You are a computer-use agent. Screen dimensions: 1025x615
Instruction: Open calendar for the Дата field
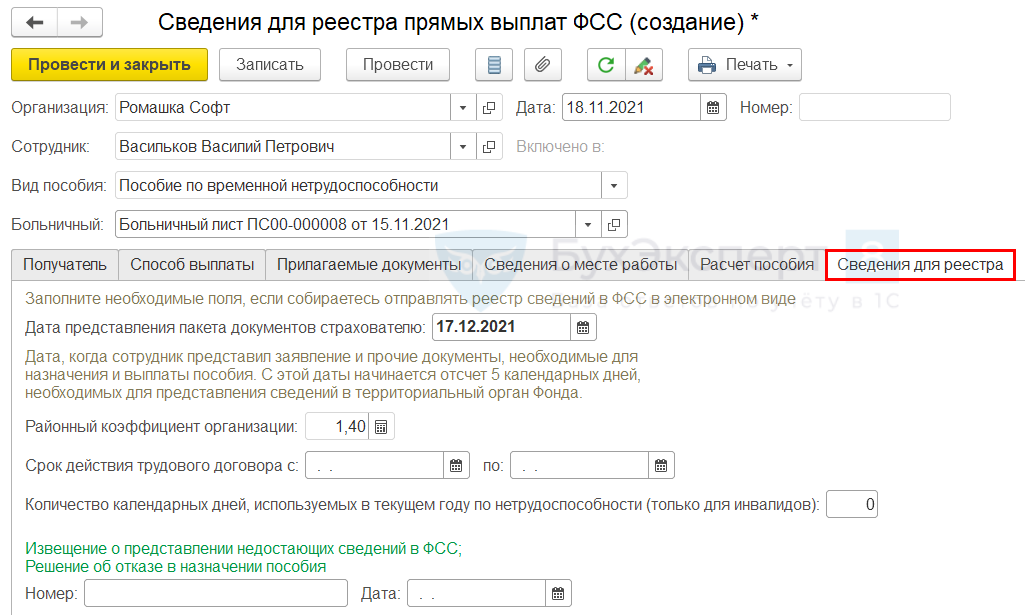713,107
